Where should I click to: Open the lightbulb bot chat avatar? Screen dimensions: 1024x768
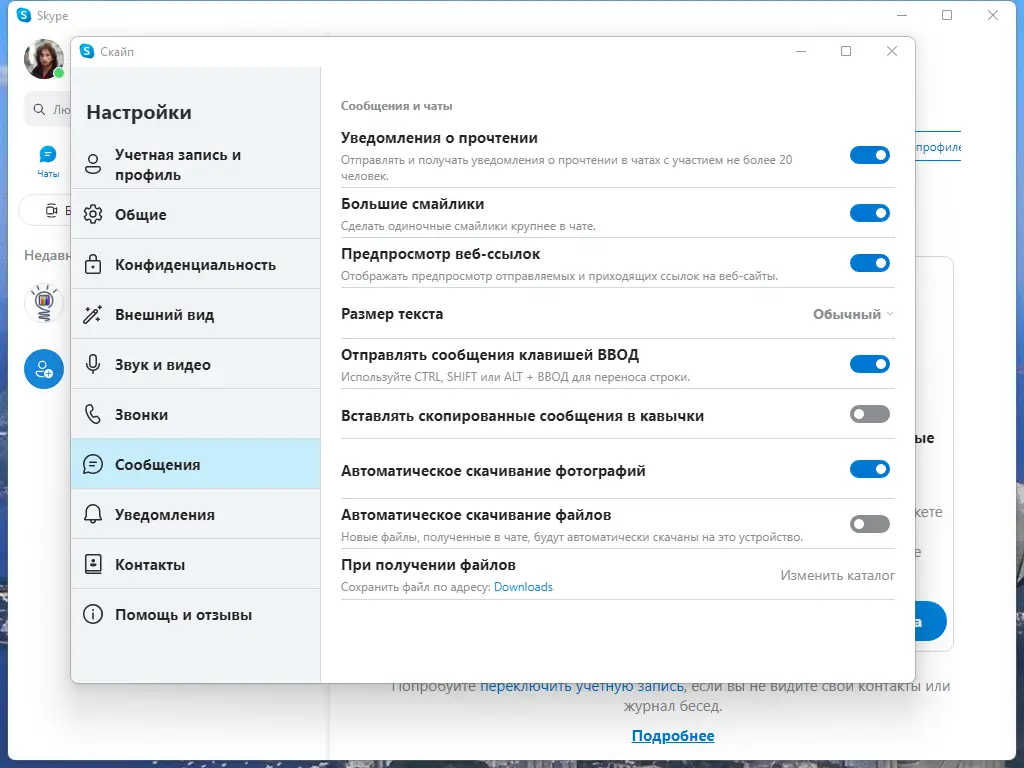tap(44, 303)
